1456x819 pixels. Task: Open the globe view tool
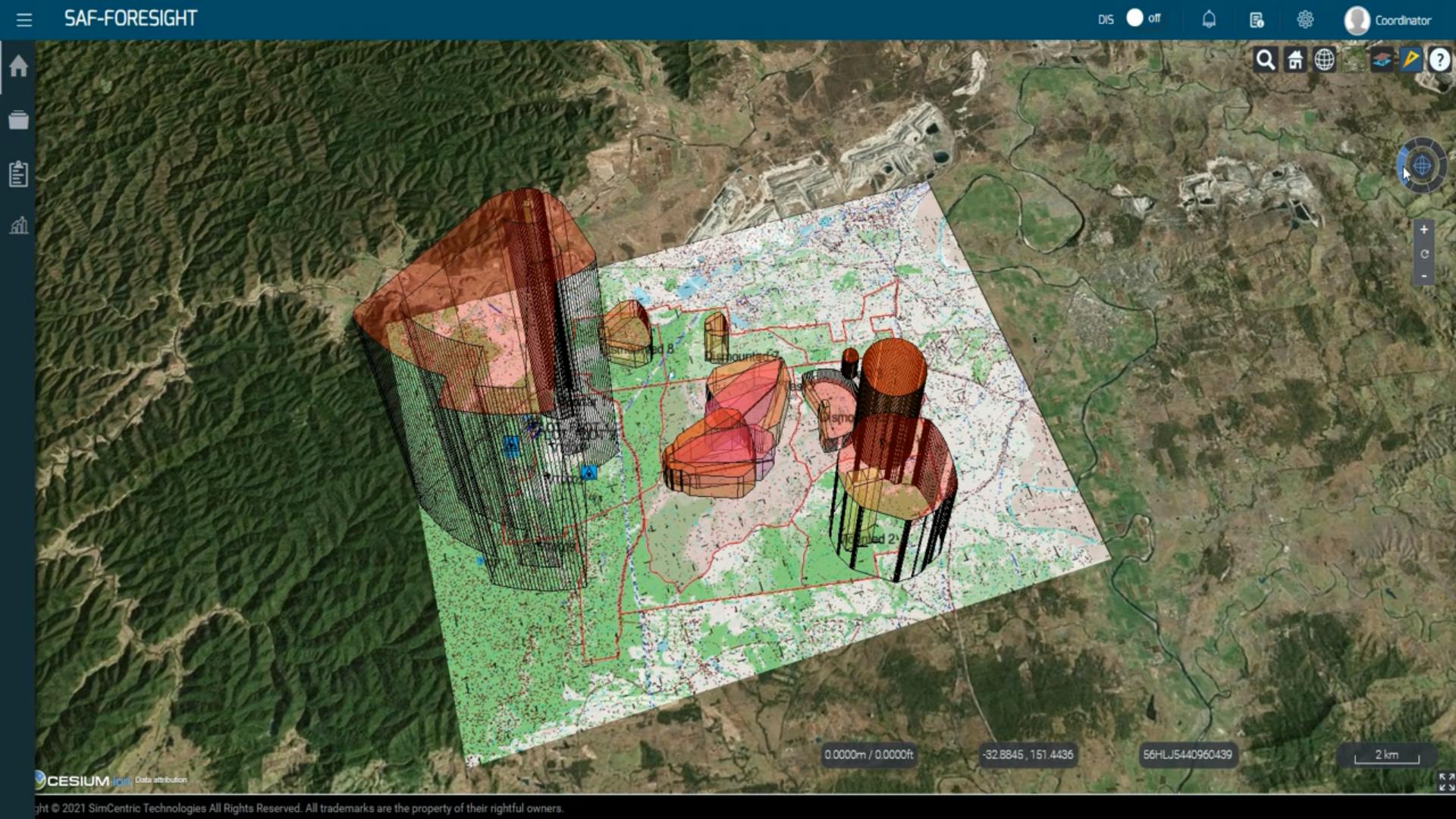(1325, 59)
